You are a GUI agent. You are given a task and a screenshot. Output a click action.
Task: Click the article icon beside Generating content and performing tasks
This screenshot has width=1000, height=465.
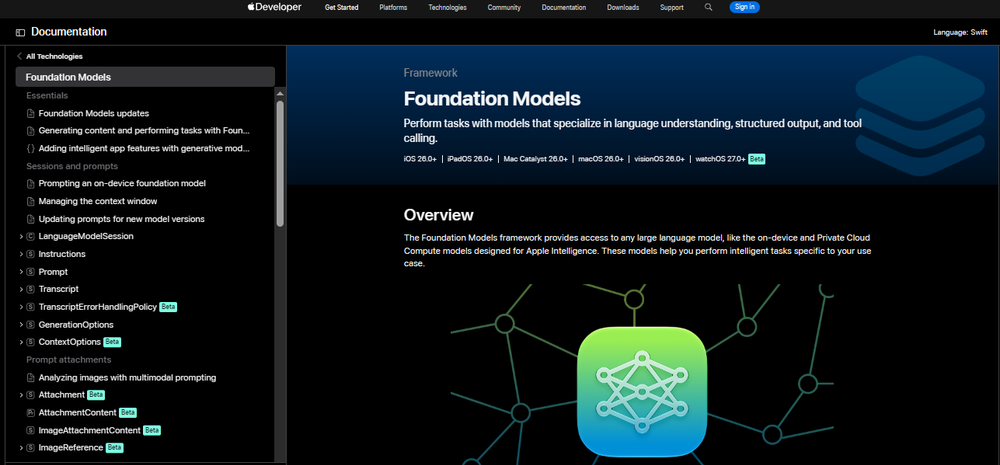[30, 131]
